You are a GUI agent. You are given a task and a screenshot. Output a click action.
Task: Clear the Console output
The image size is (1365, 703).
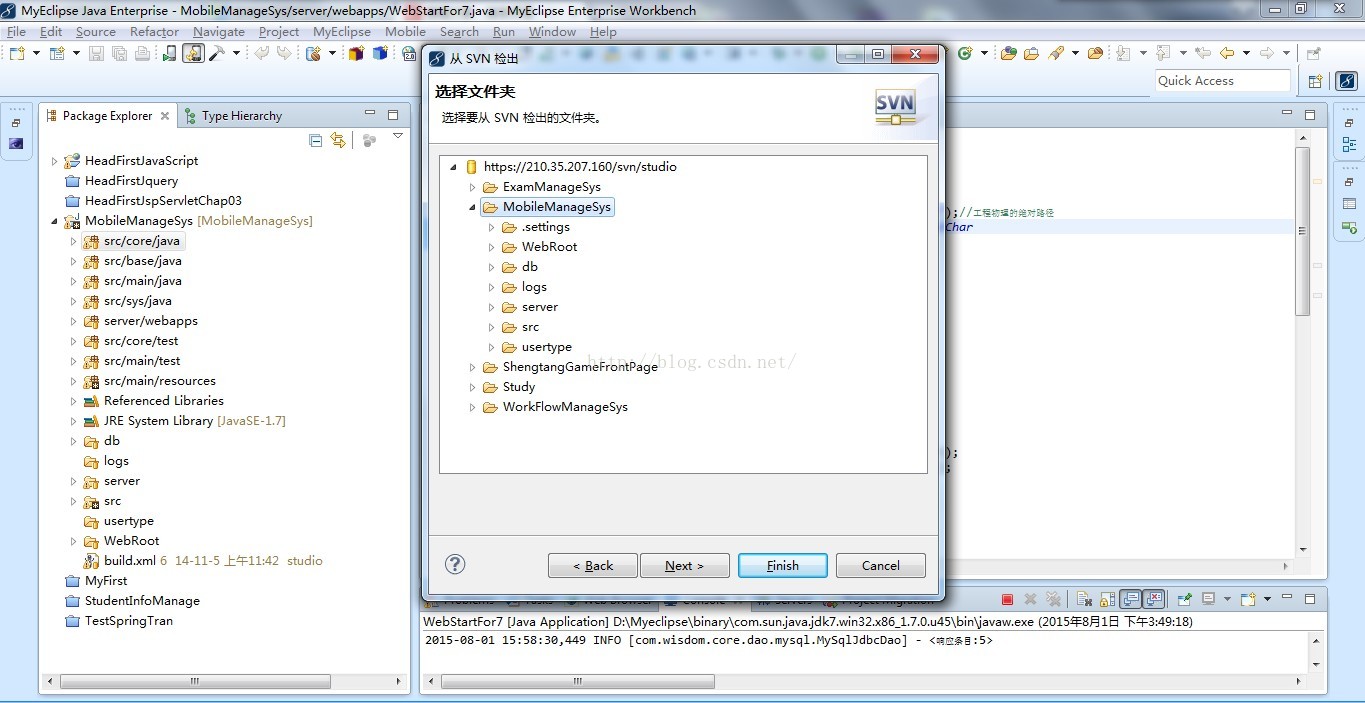click(x=1084, y=599)
